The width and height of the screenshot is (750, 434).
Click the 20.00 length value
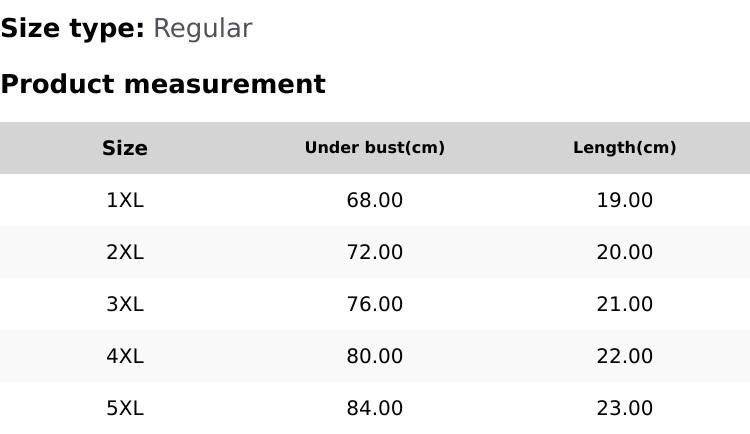tap(625, 252)
